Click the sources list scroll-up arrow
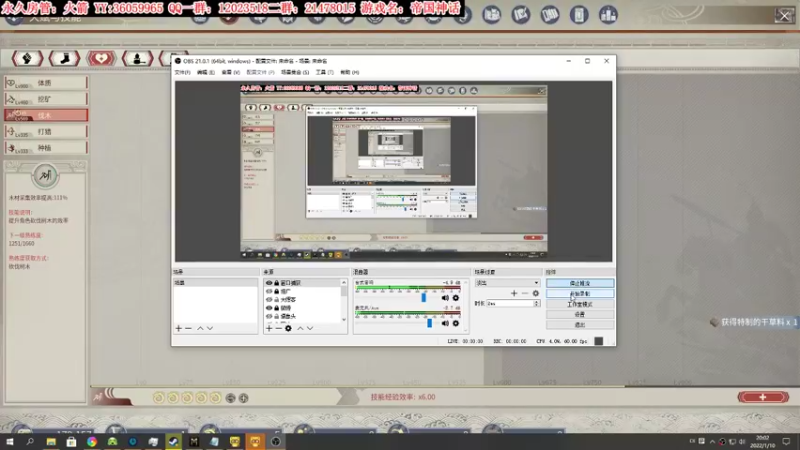The height and width of the screenshot is (450, 800). [x=344, y=282]
